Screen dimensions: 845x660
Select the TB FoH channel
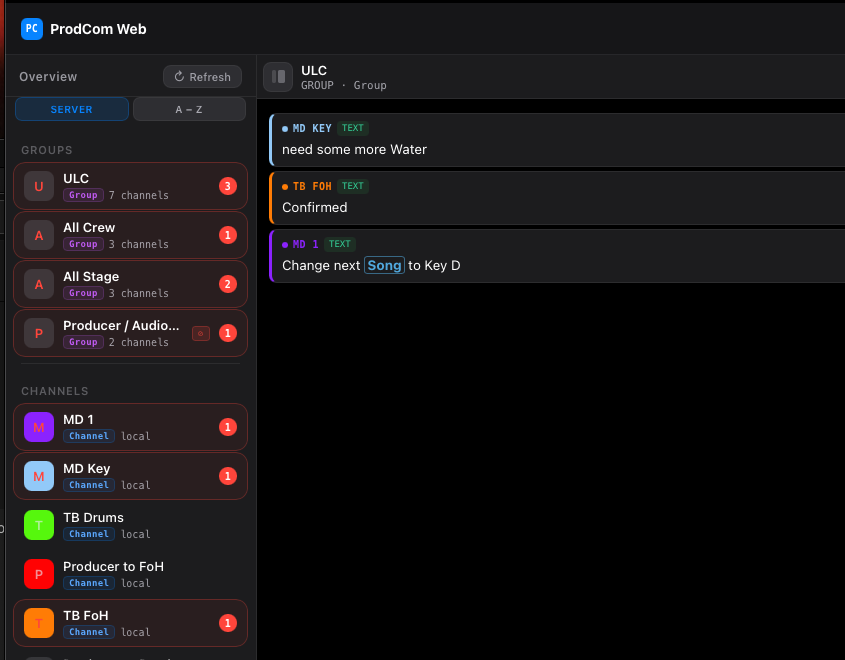coord(130,623)
